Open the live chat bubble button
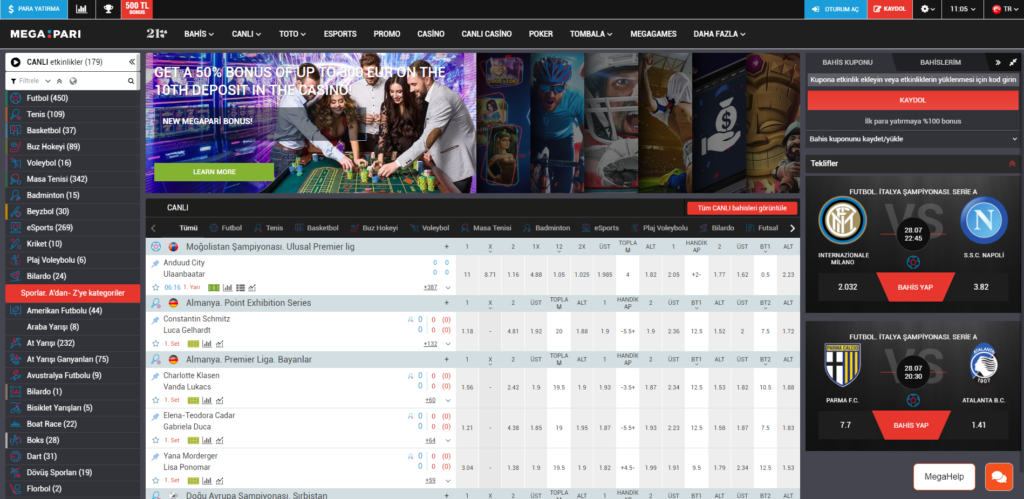1024x499 pixels. click(x=999, y=477)
